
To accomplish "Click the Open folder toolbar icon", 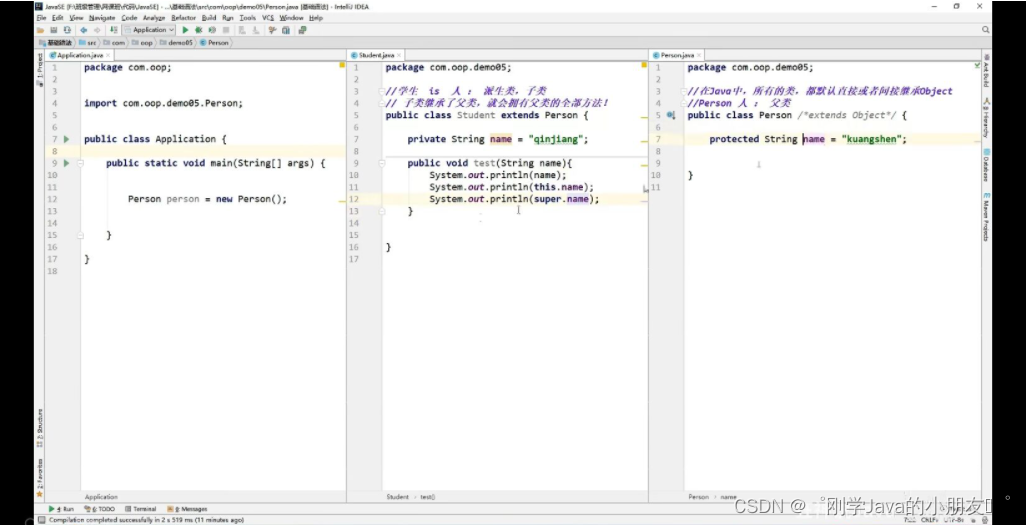I will 41,30.
